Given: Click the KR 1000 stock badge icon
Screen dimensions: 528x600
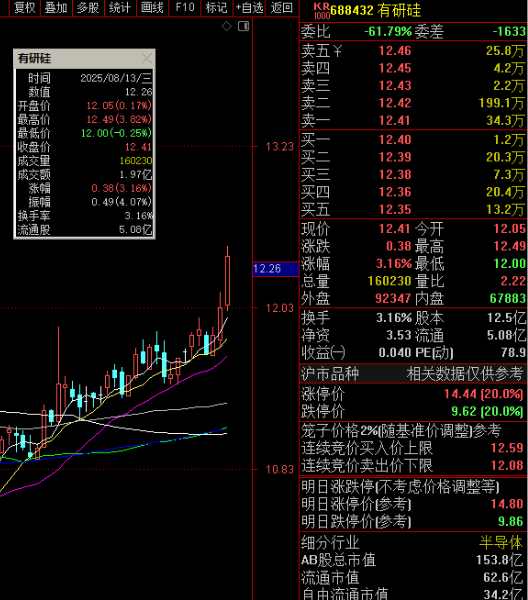Looking at the screenshot, I should coord(321,11).
